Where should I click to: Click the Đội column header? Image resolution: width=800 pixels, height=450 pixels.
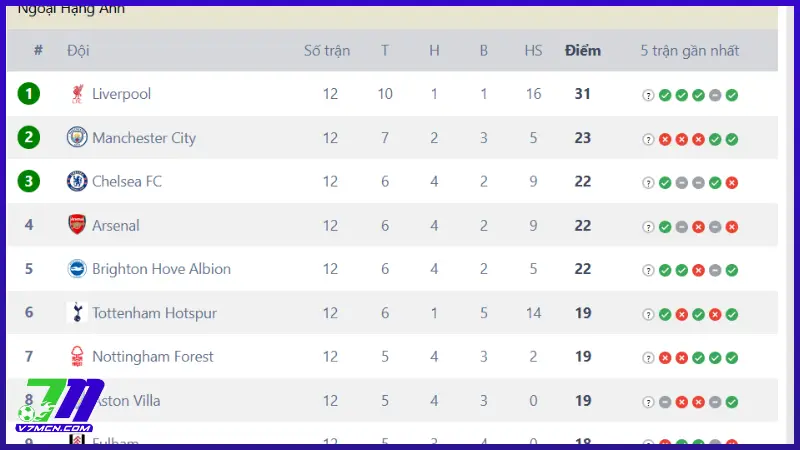click(x=78, y=50)
